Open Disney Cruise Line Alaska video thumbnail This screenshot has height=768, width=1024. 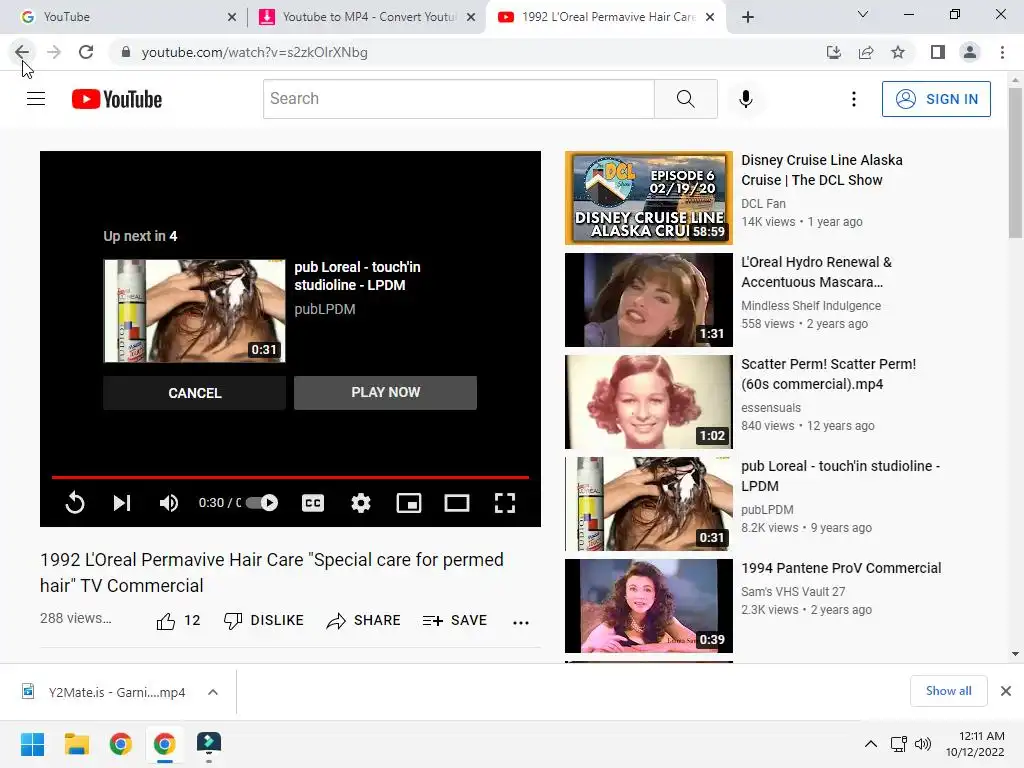point(648,198)
